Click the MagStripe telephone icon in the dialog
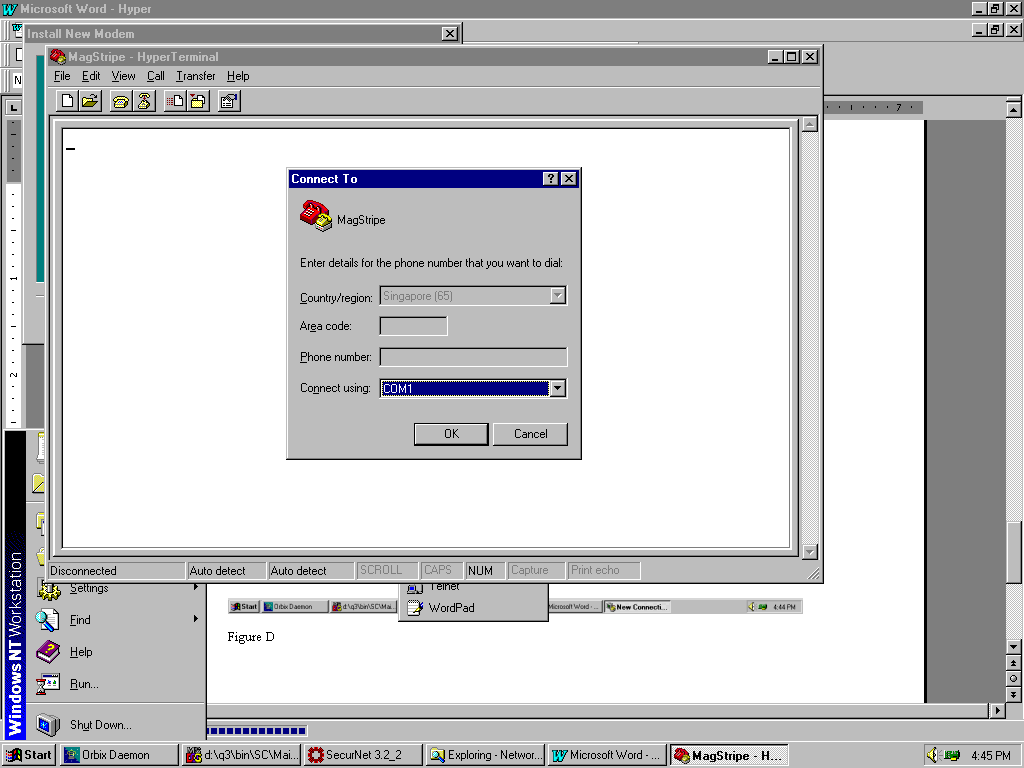The height and width of the screenshot is (768, 1024). point(315,216)
